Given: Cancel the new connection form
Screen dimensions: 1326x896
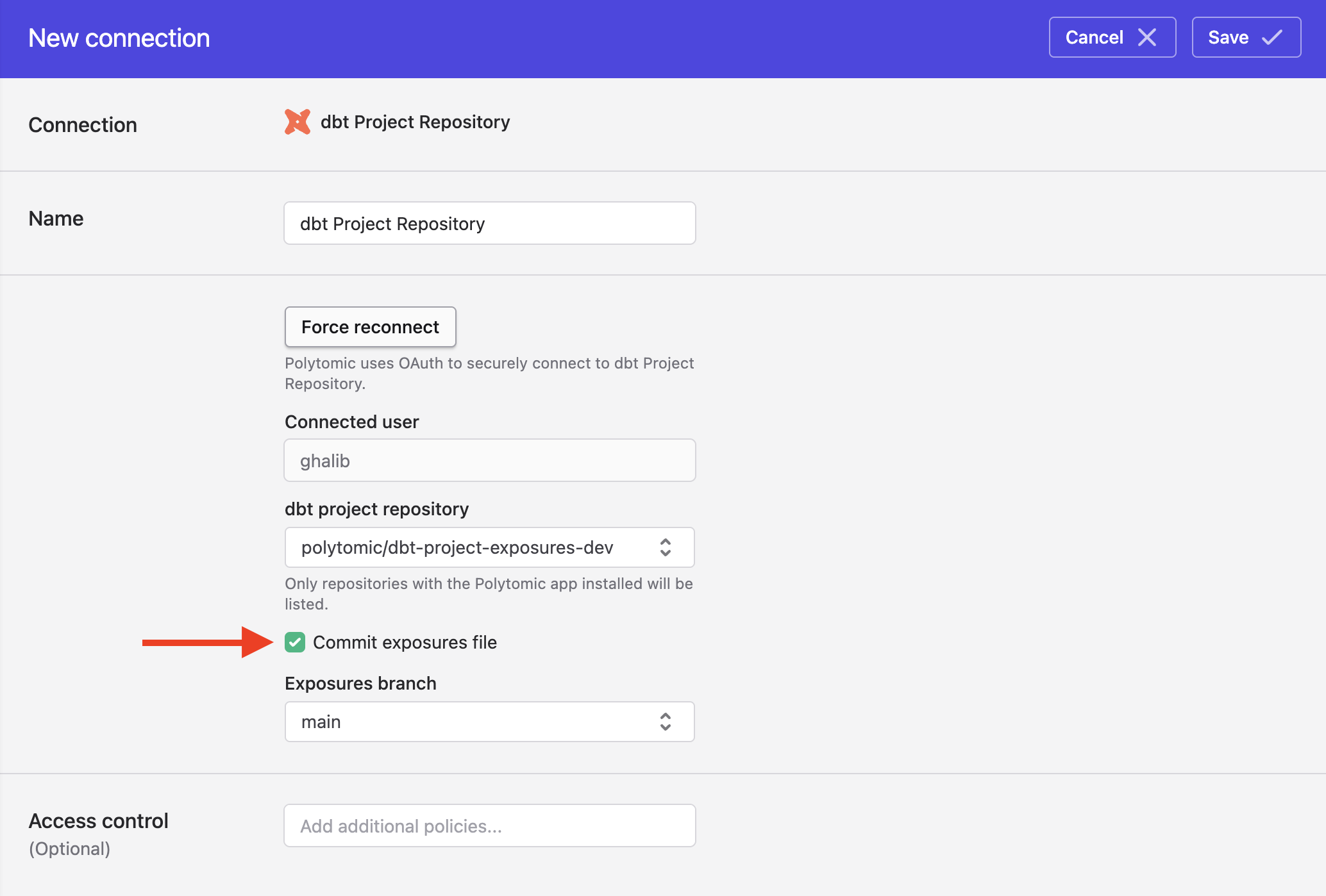Looking at the screenshot, I should 1111,37.
